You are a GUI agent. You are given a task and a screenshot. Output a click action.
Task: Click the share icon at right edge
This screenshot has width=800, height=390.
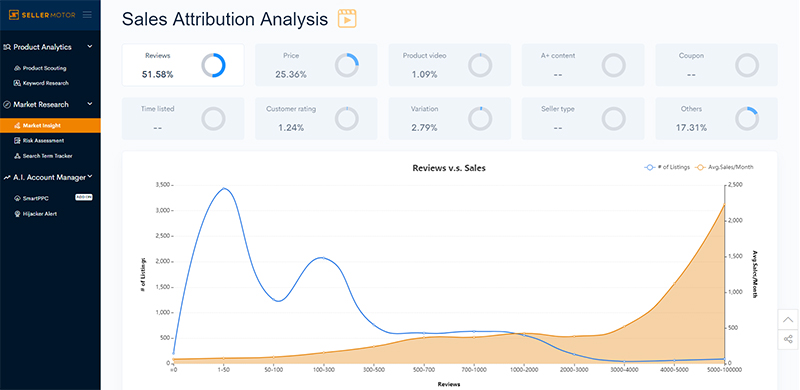788,339
